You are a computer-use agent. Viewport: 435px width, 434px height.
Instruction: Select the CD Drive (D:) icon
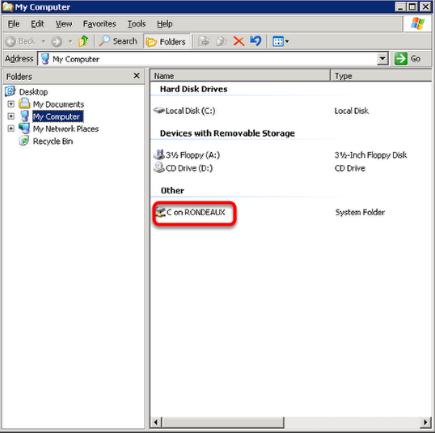pos(159,167)
